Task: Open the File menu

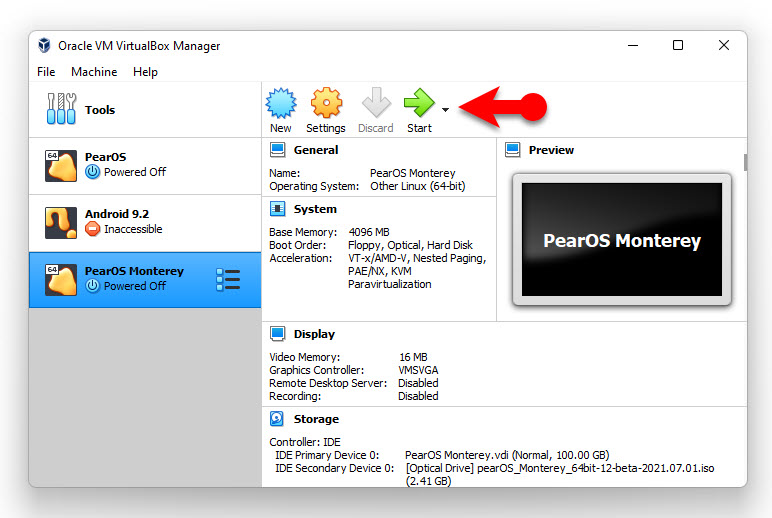Action: [x=46, y=72]
